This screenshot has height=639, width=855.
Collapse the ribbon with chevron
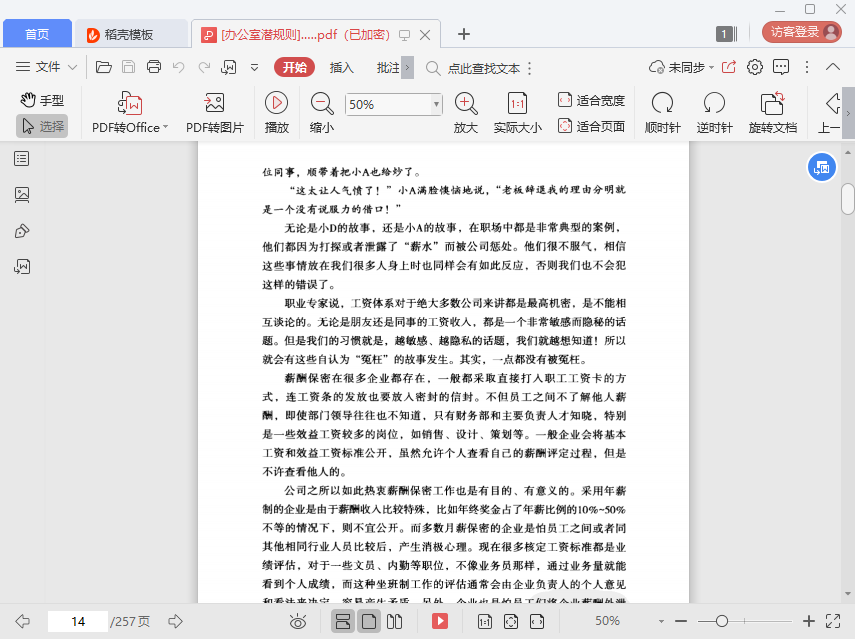coord(833,67)
